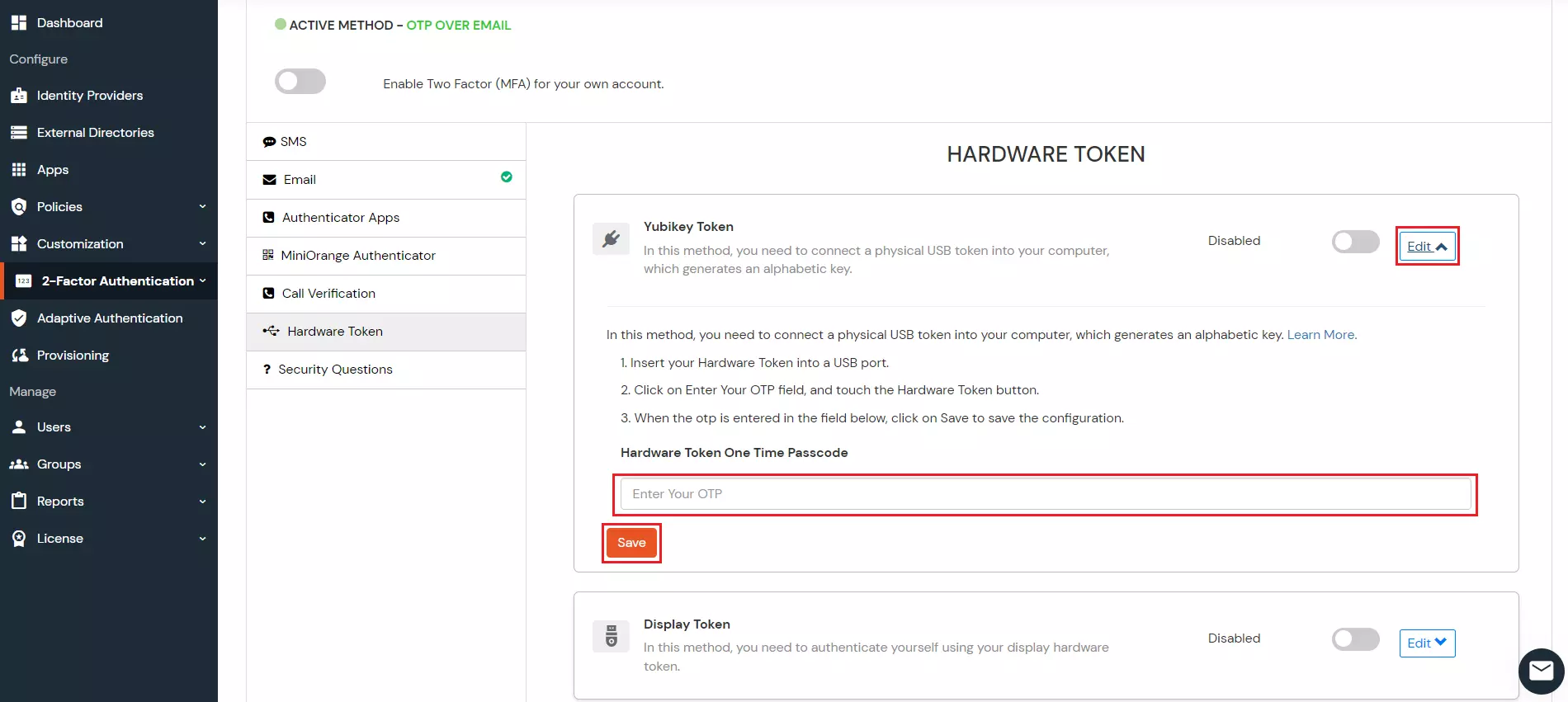Click the Groups people icon
This screenshot has width=1568, height=702.
(x=19, y=464)
